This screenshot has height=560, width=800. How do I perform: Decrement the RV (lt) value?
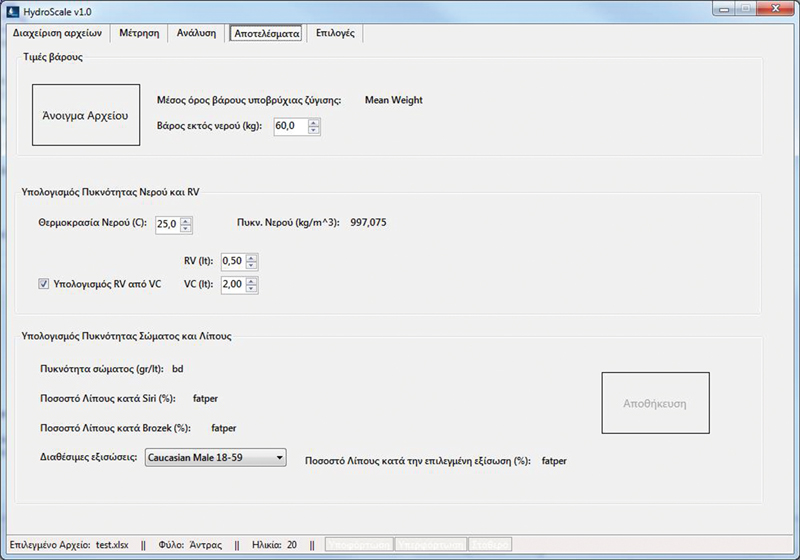(251, 266)
